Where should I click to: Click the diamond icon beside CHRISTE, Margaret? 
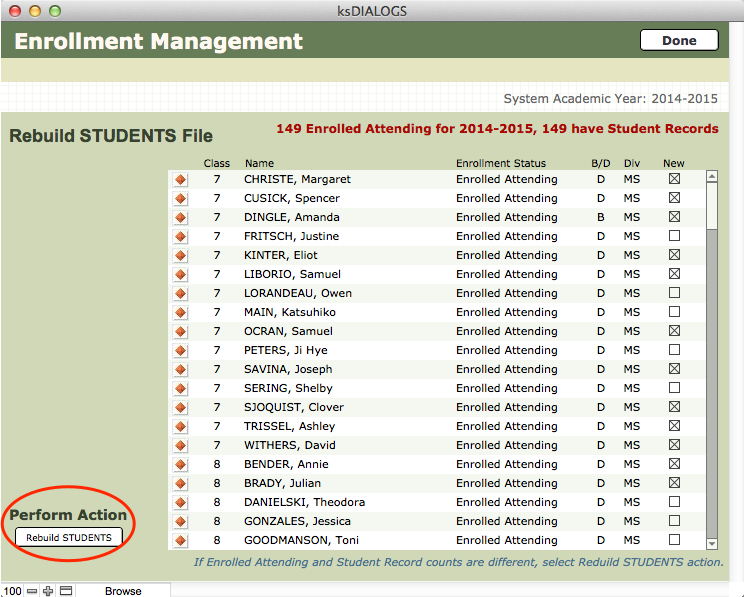tap(180, 180)
